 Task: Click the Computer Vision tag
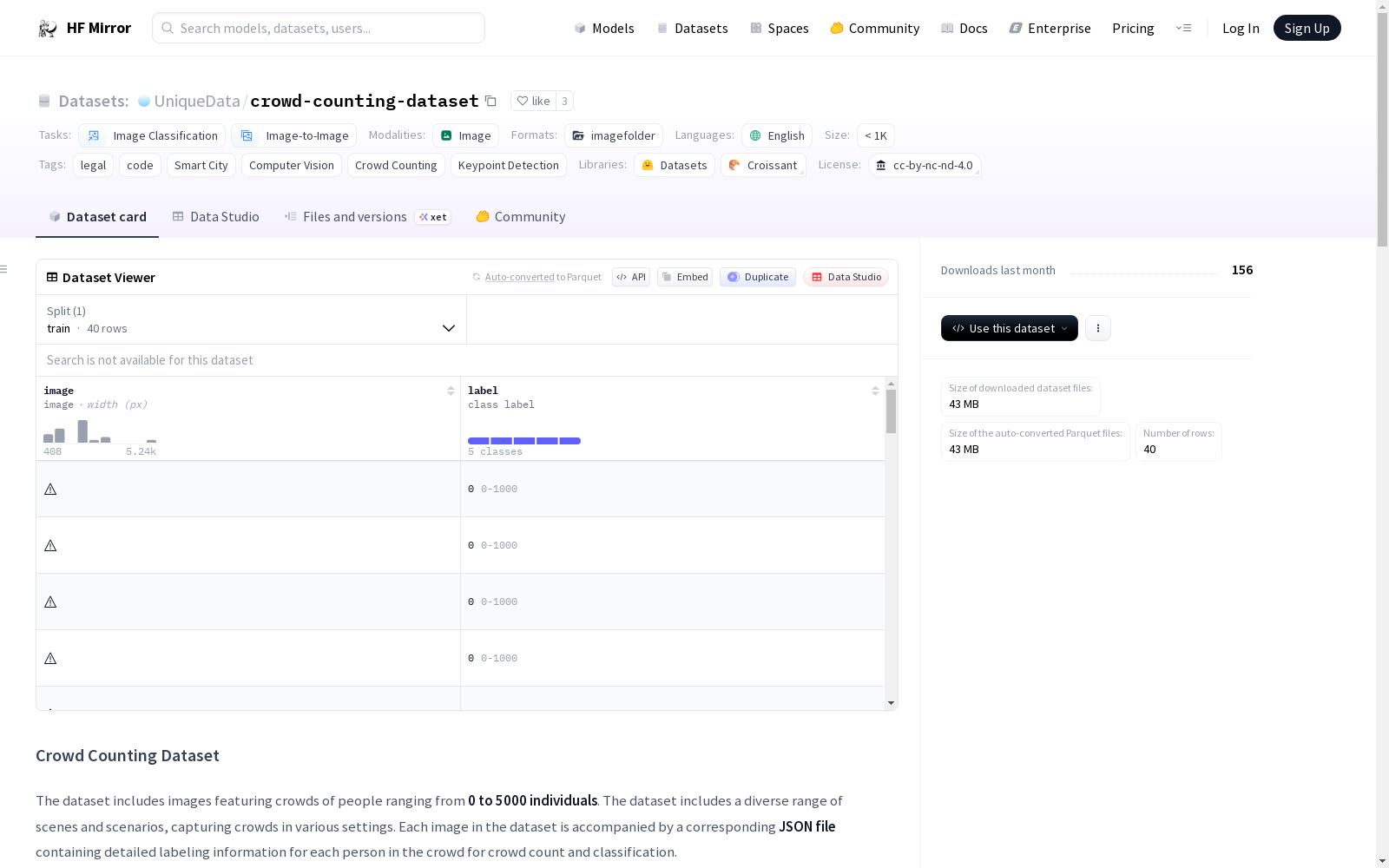pos(292,165)
